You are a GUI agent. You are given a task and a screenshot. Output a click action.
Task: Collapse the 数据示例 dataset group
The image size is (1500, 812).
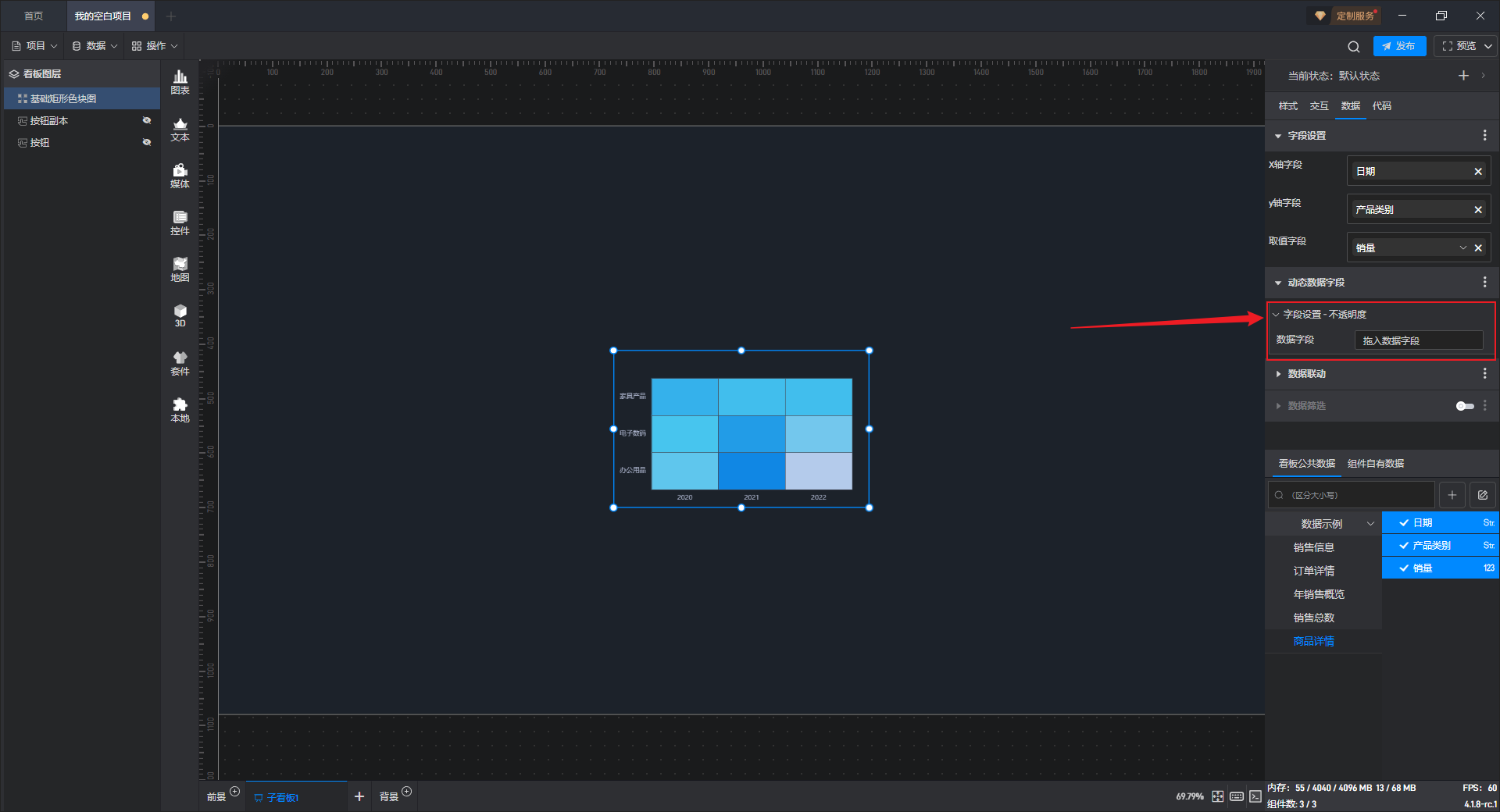1370,524
